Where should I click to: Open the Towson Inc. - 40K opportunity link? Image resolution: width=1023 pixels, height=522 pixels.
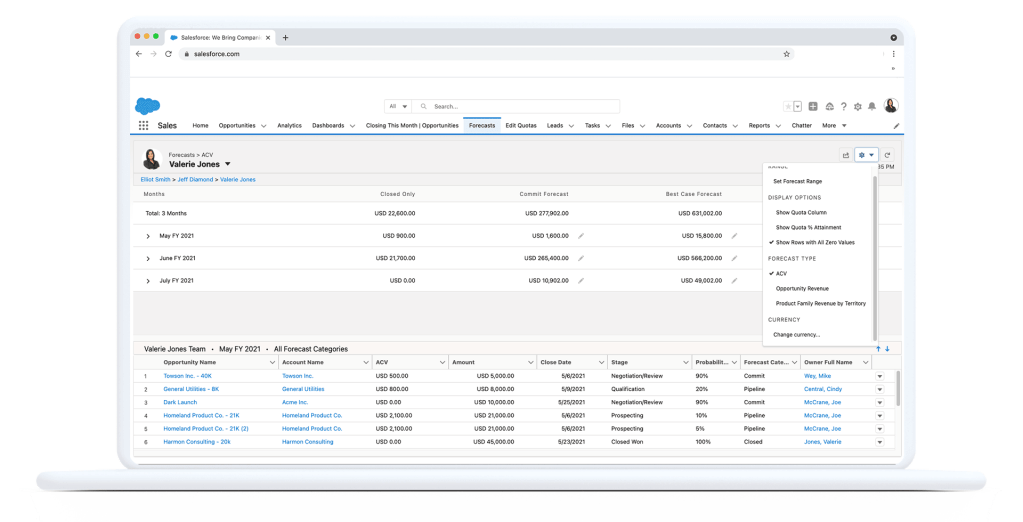click(x=187, y=376)
